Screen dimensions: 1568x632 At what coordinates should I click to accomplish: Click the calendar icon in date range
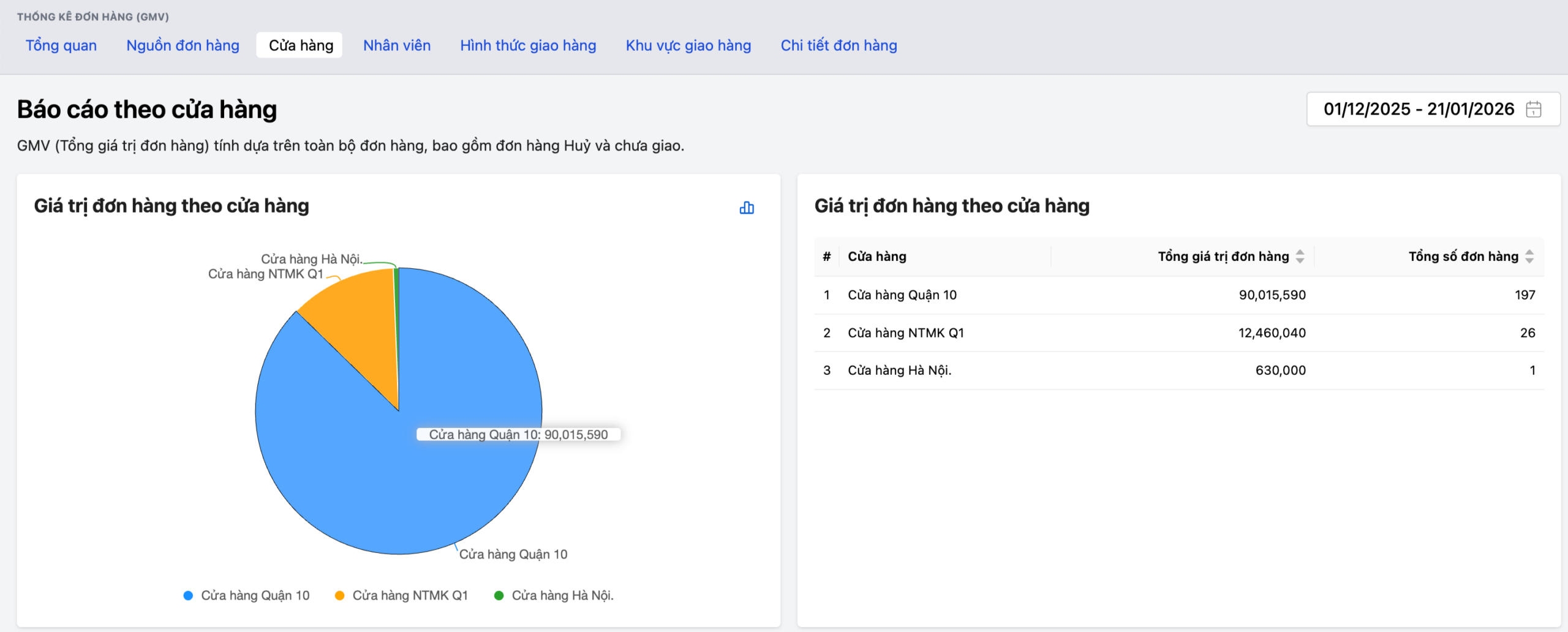1533,110
